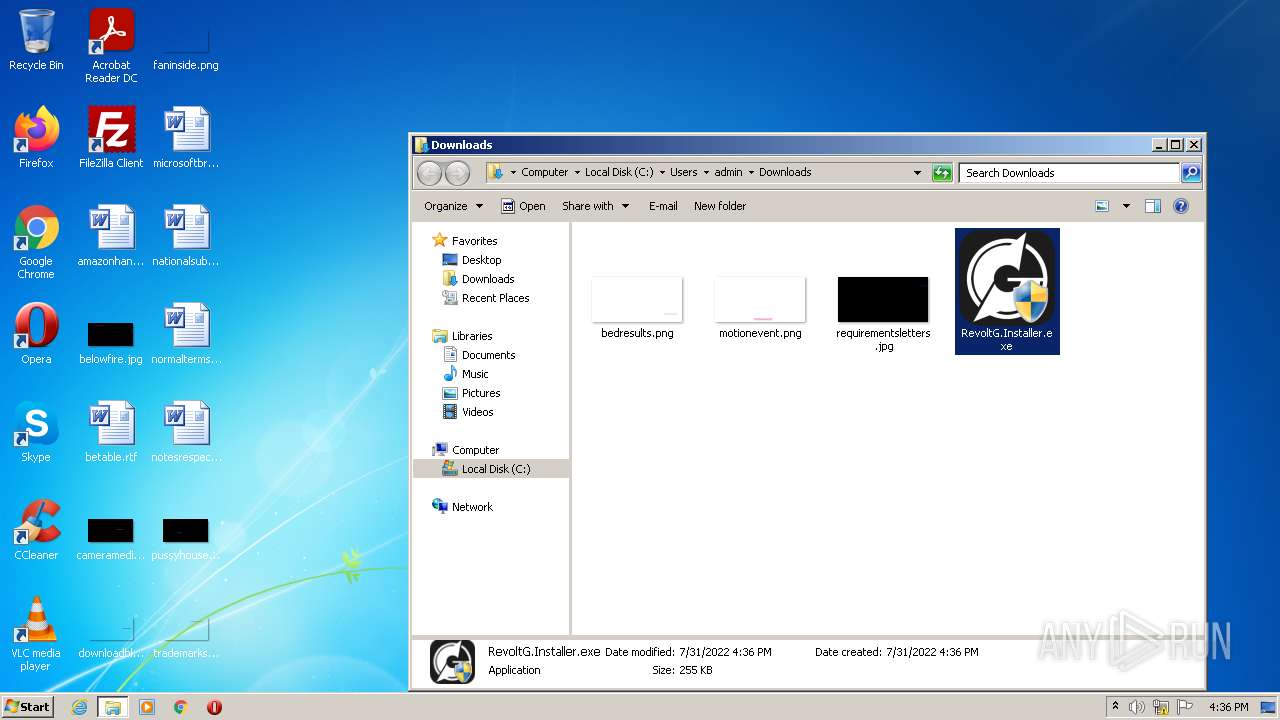Viewport: 1280px width, 720px height.
Task: Show hidden tray icons arrow
Action: (x=1115, y=707)
